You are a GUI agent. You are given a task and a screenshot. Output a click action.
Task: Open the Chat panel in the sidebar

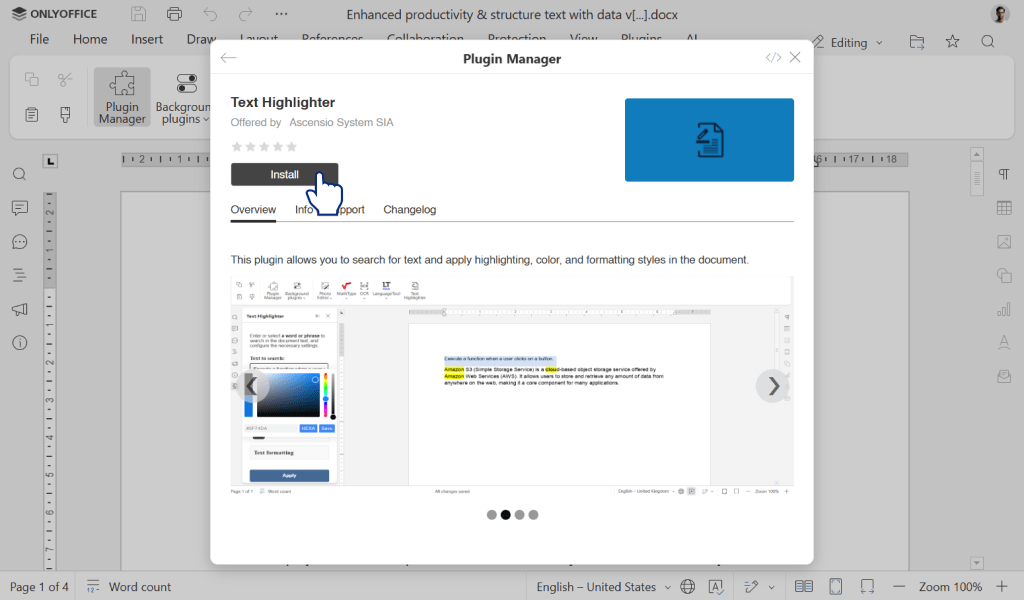point(19,241)
